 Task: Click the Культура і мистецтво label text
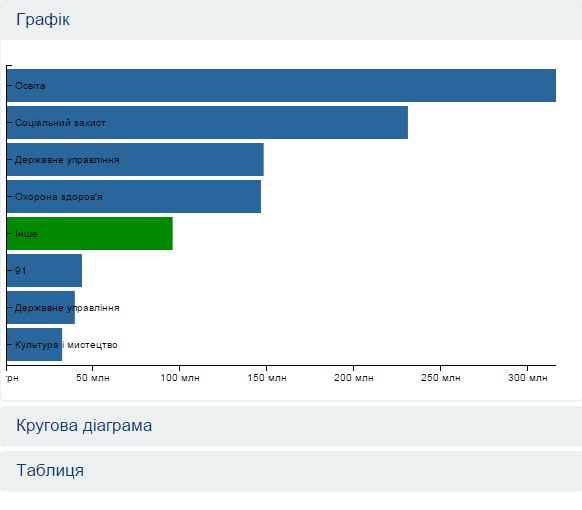pos(66,345)
